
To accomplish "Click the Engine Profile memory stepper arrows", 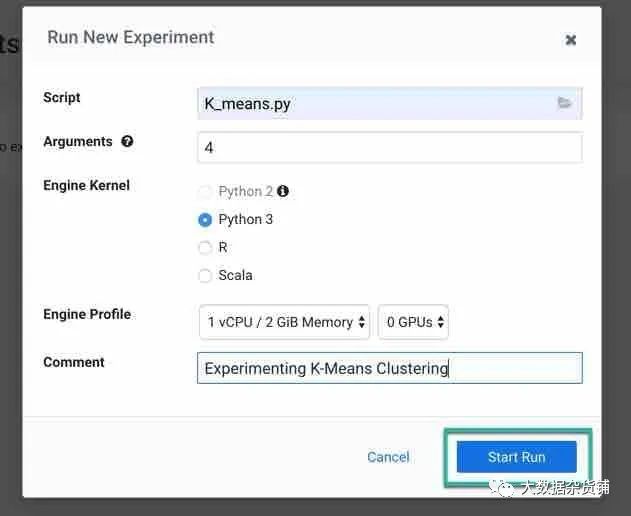I will pos(361,322).
